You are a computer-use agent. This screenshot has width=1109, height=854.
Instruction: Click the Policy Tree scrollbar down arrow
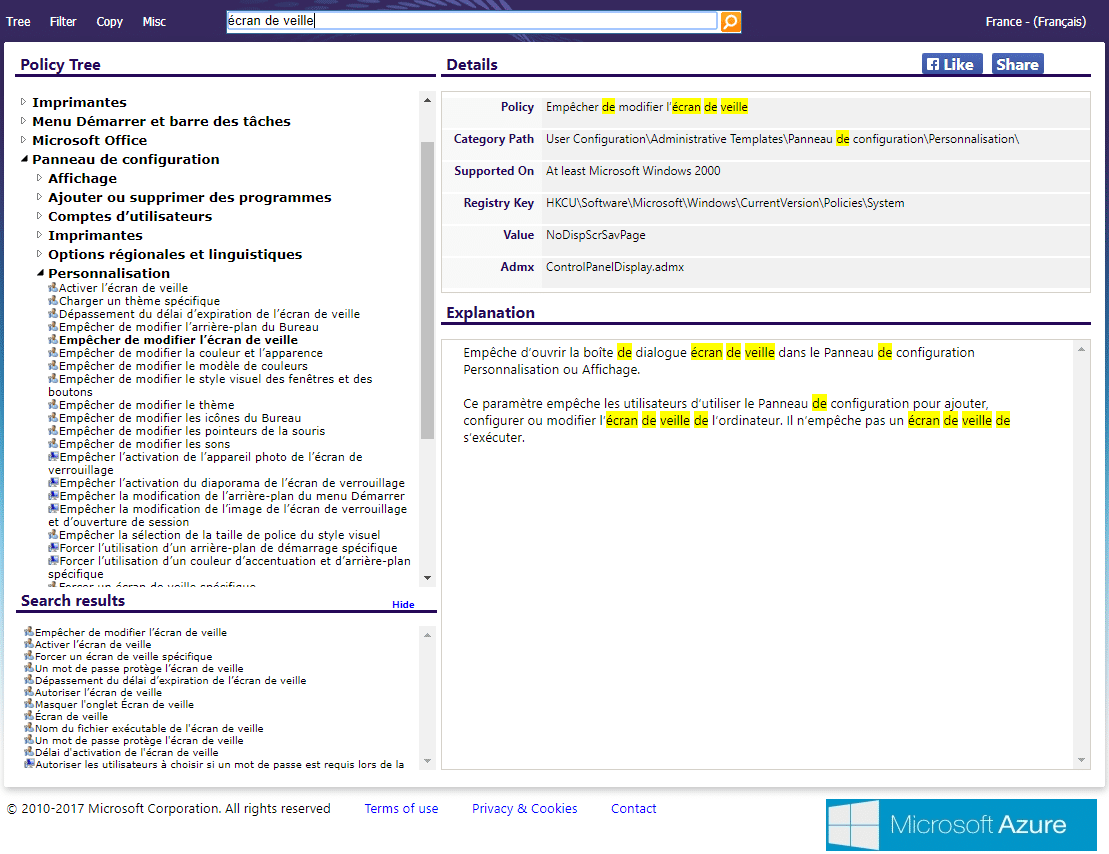(x=427, y=577)
